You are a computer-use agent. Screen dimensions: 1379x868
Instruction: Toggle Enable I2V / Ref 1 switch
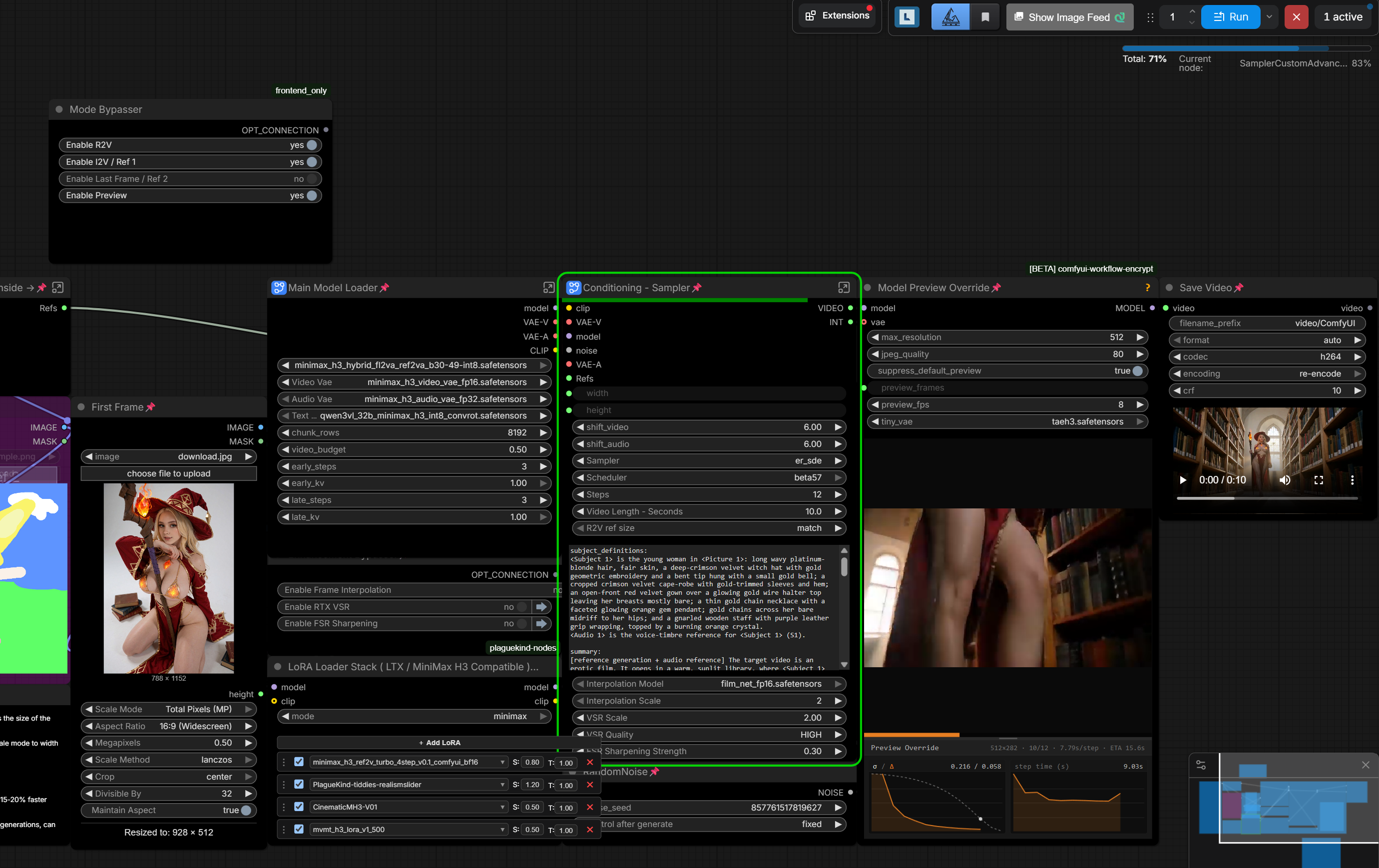[x=312, y=162]
